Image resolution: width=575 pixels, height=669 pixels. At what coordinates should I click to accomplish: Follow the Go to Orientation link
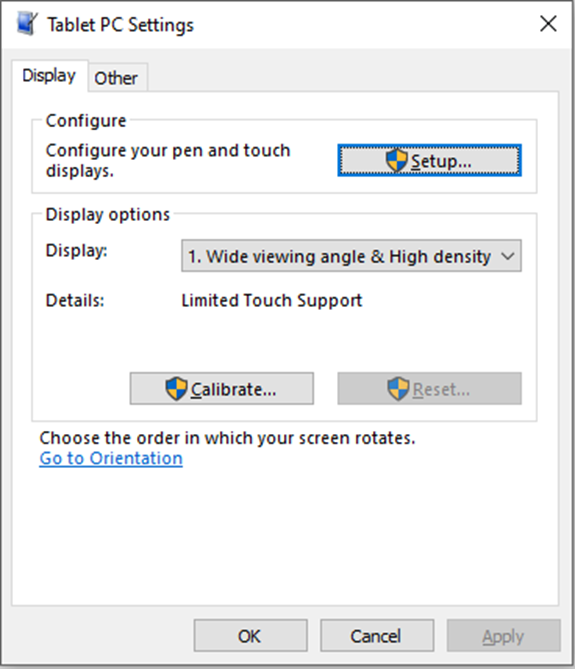[x=111, y=459]
